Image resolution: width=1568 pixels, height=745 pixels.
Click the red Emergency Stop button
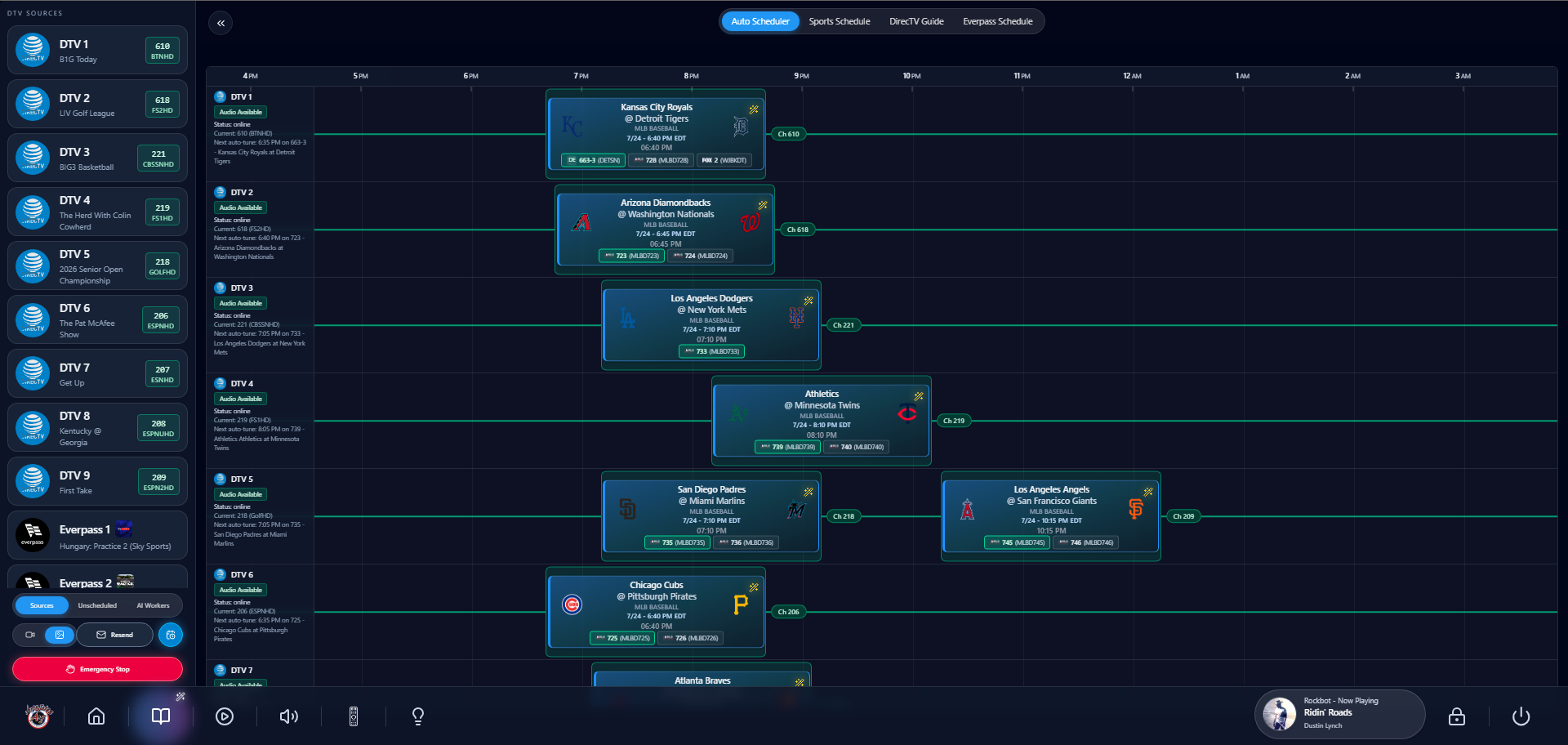pyautogui.click(x=97, y=669)
